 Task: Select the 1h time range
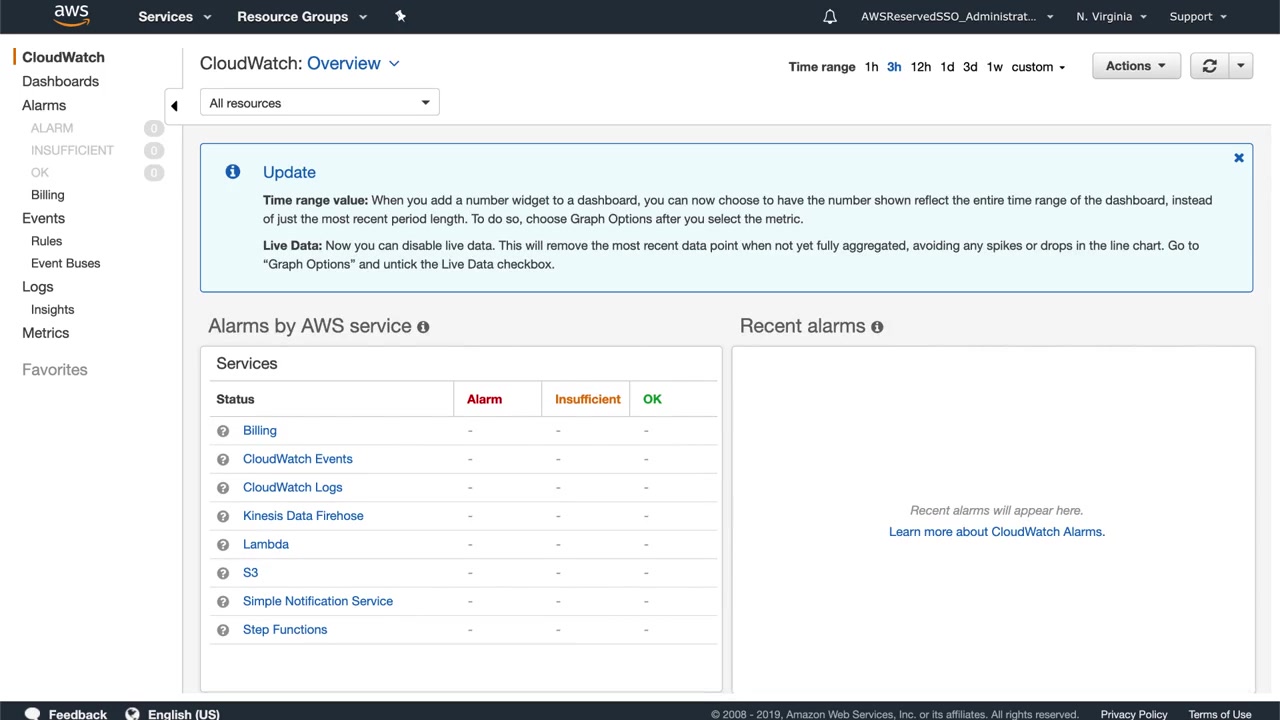click(871, 67)
